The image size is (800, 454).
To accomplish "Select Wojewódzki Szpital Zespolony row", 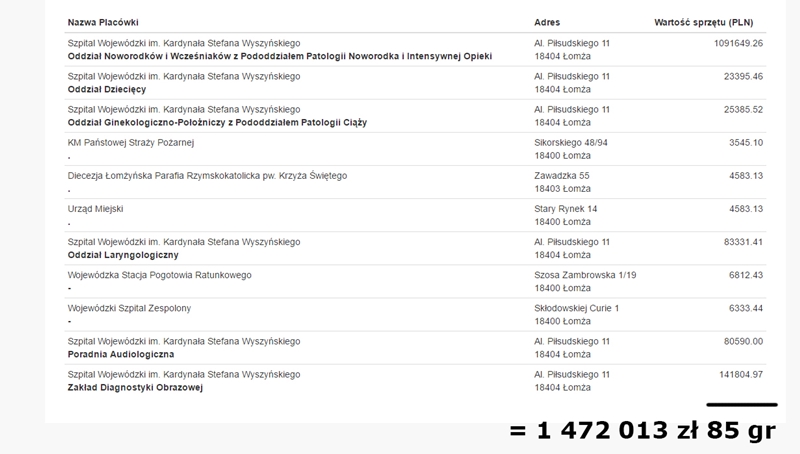I will (129, 308).
